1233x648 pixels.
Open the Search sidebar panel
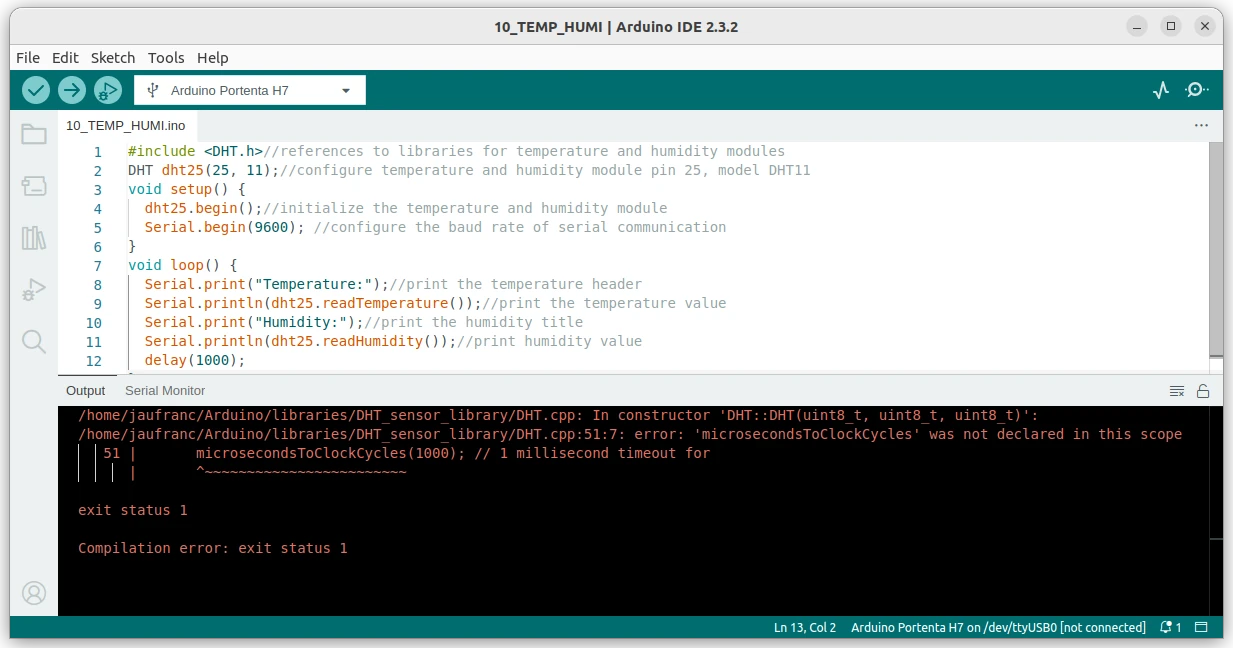pos(34,342)
